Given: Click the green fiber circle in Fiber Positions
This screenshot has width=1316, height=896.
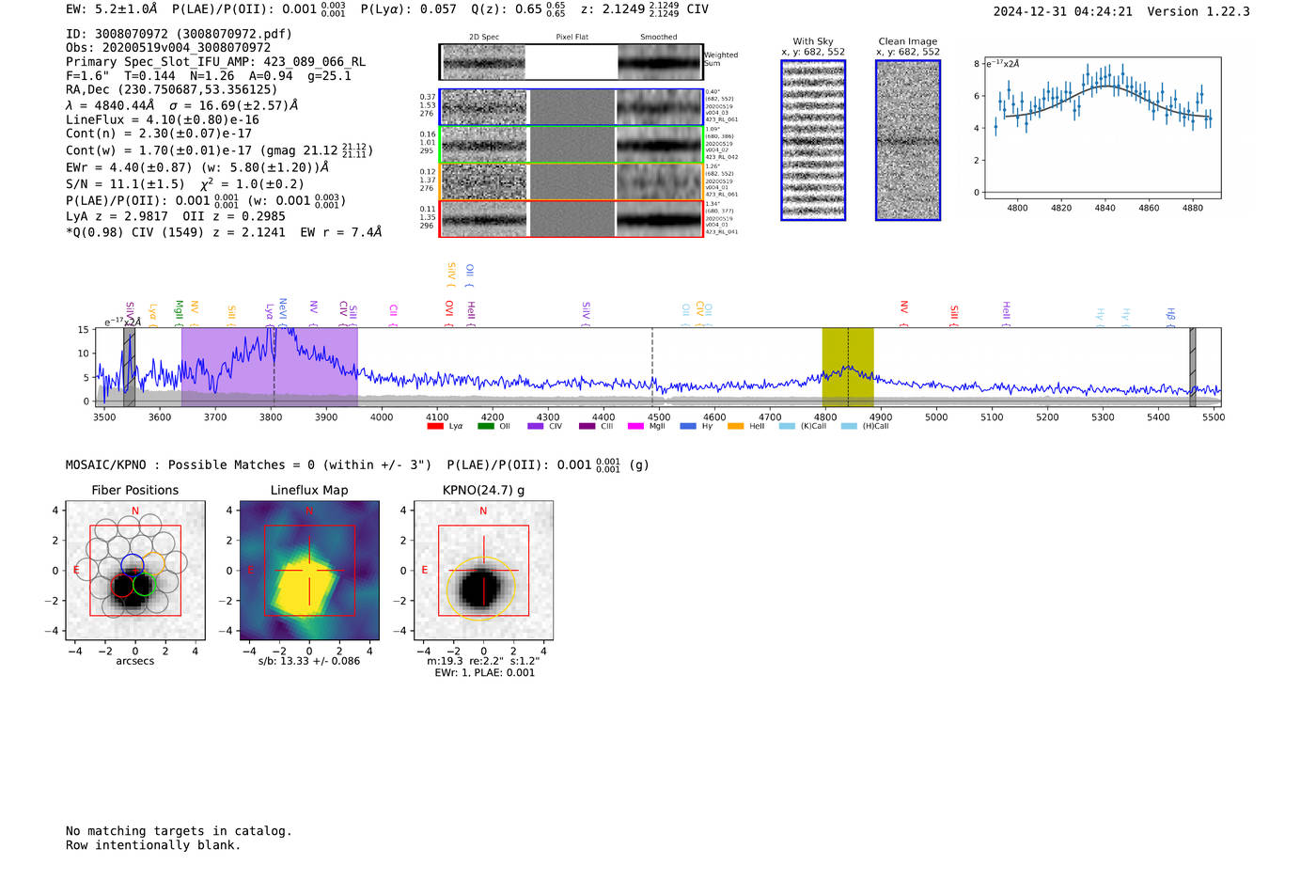Looking at the screenshot, I should click(x=144, y=585).
